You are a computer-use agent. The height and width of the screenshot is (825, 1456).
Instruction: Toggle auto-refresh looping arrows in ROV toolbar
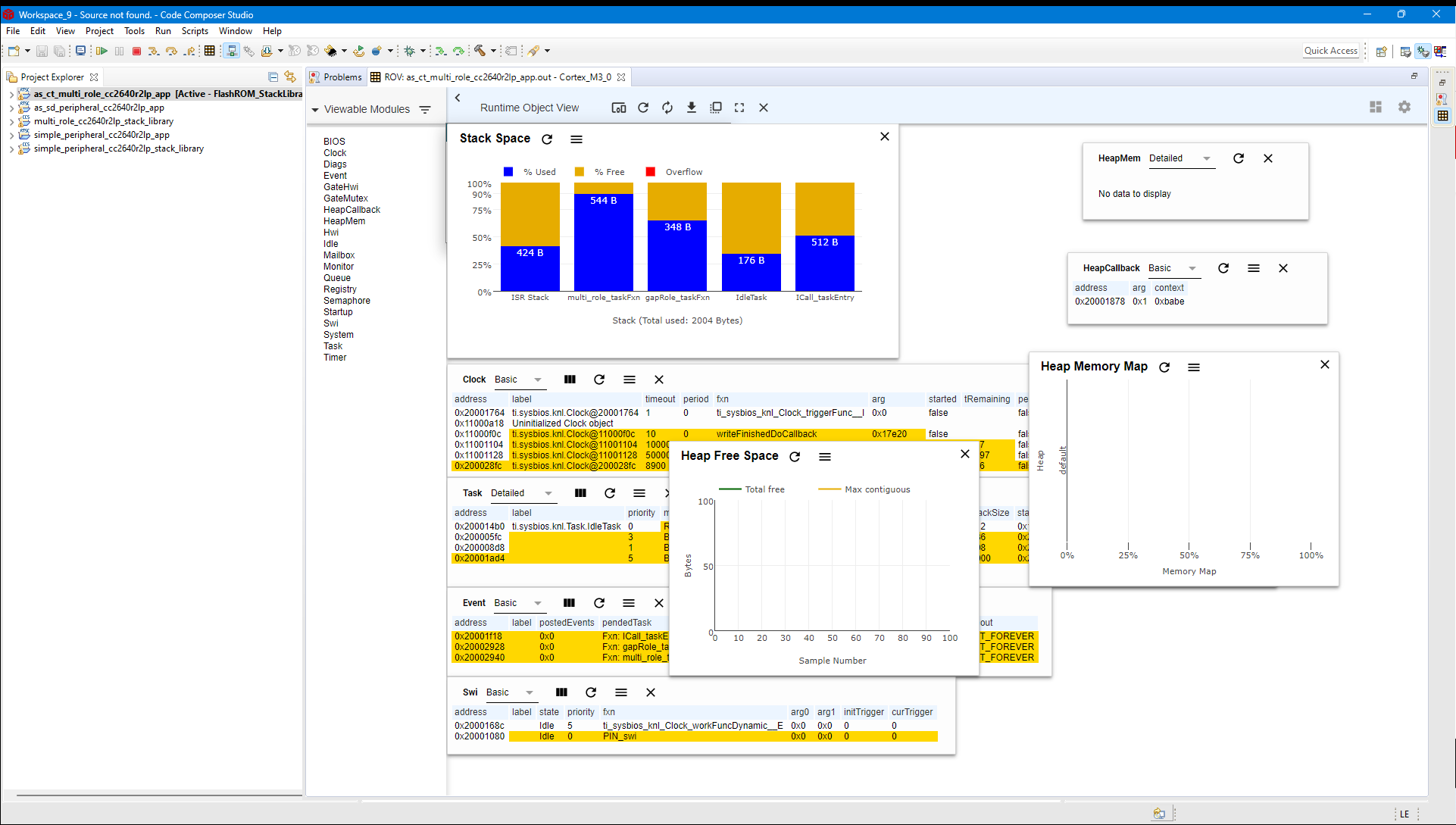[x=667, y=108]
